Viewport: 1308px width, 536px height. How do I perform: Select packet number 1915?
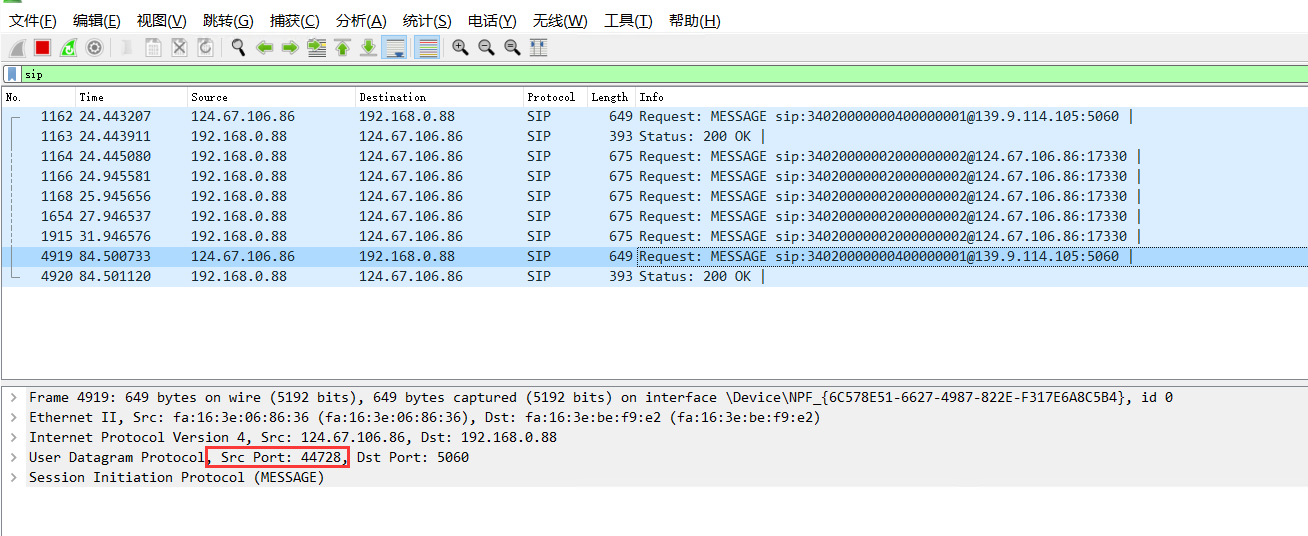654,236
